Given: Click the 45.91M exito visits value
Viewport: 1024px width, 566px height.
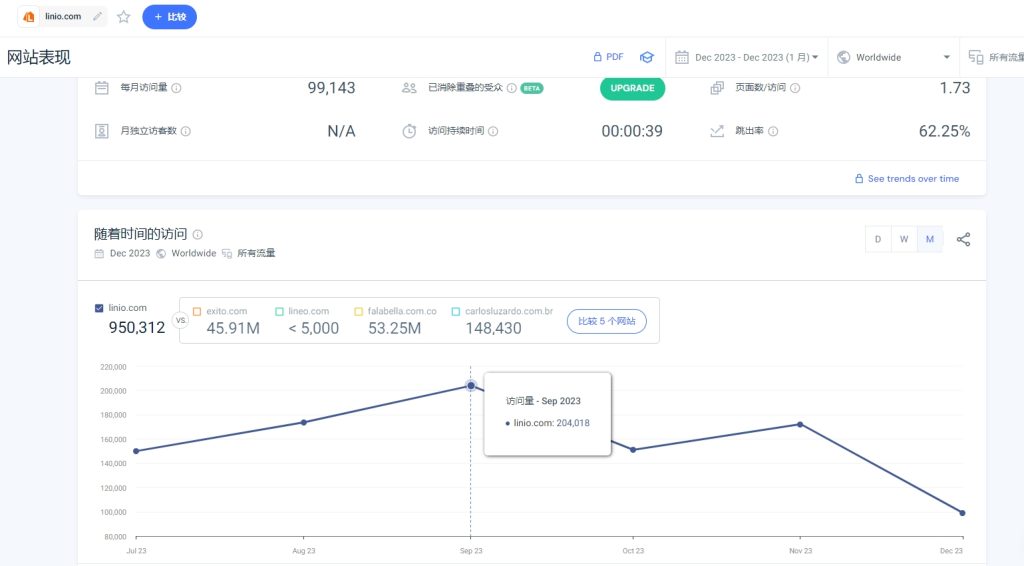Looking at the screenshot, I should click(x=233, y=328).
